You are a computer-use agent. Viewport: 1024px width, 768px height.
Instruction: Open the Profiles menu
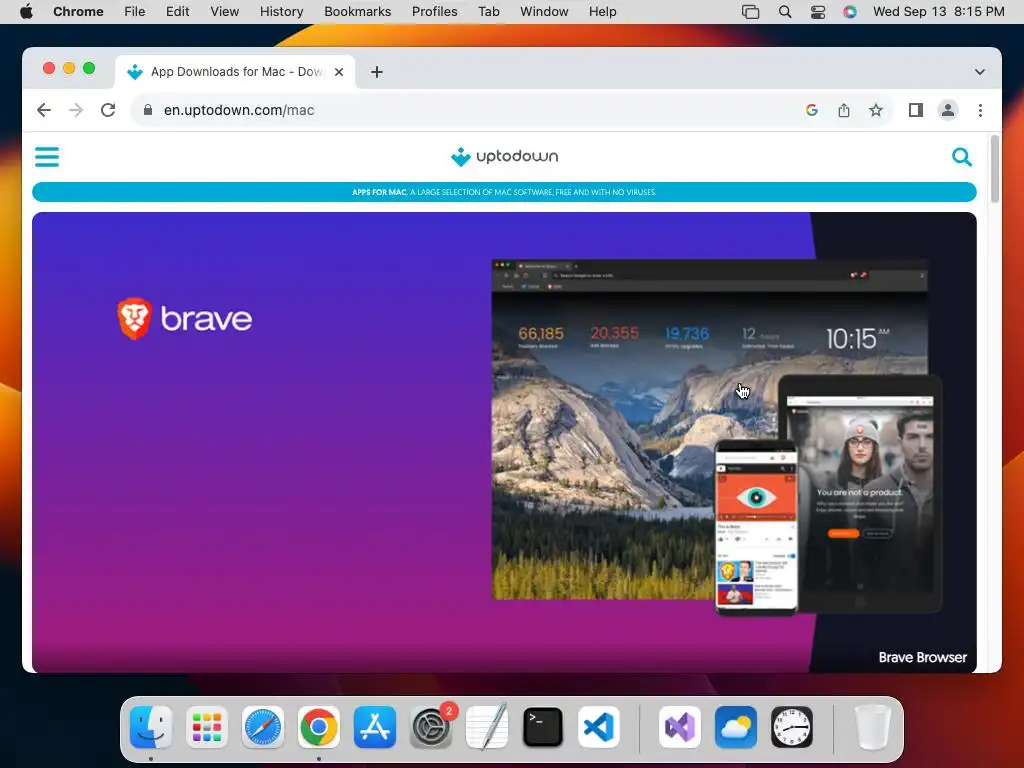434,12
